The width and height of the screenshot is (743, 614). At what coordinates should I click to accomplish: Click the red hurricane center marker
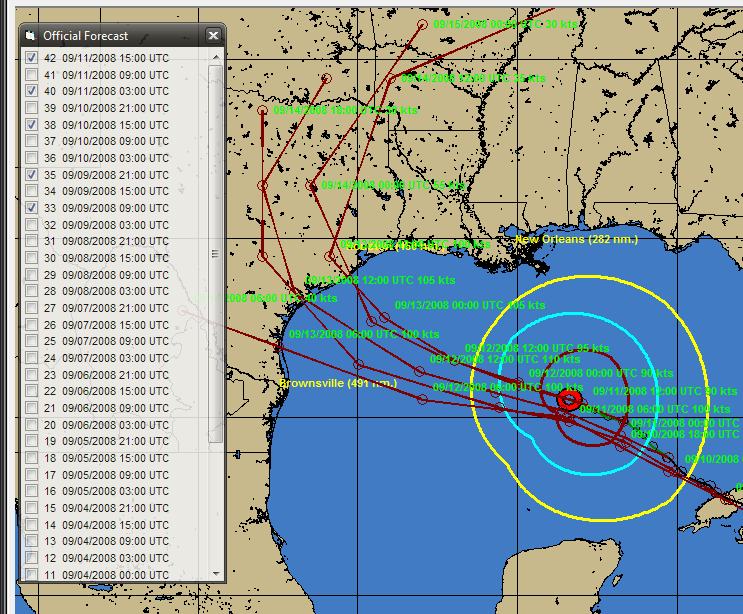[569, 400]
